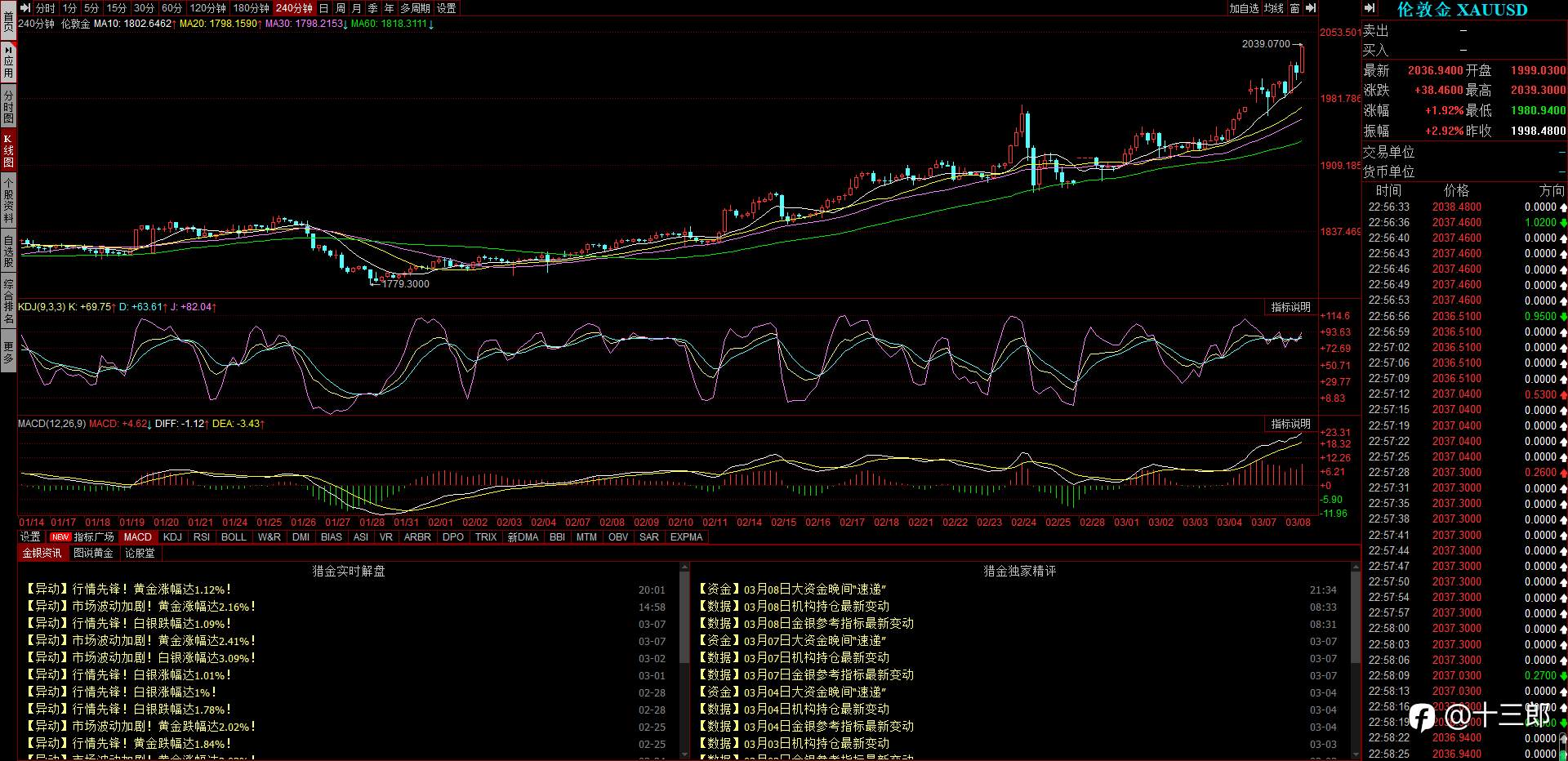Select 30分 timeframe
This screenshot has height=761, width=1568.
[x=144, y=8]
